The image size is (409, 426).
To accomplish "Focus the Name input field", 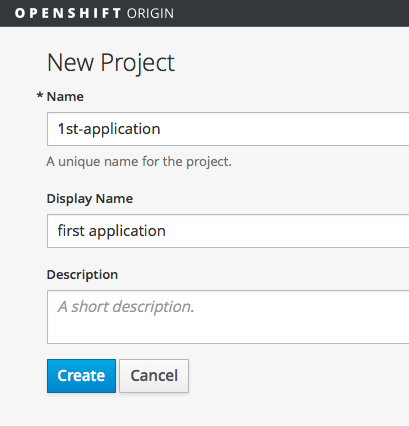I will click(228, 129).
